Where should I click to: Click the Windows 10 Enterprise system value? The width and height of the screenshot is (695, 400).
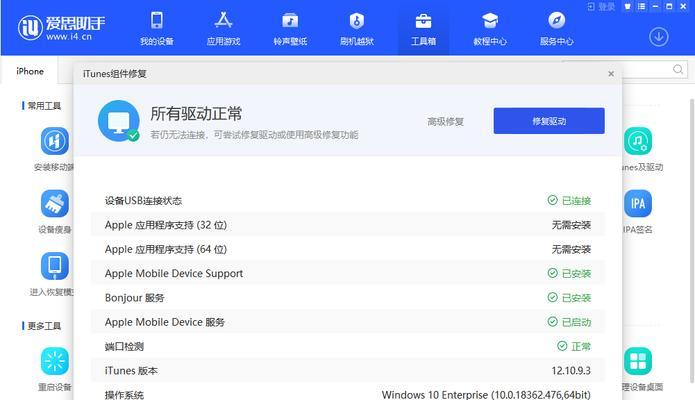[486, 394]
